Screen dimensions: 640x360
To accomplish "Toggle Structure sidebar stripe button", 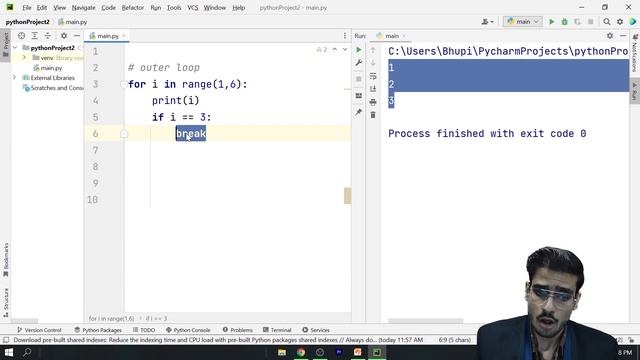I will pos(5,302).
